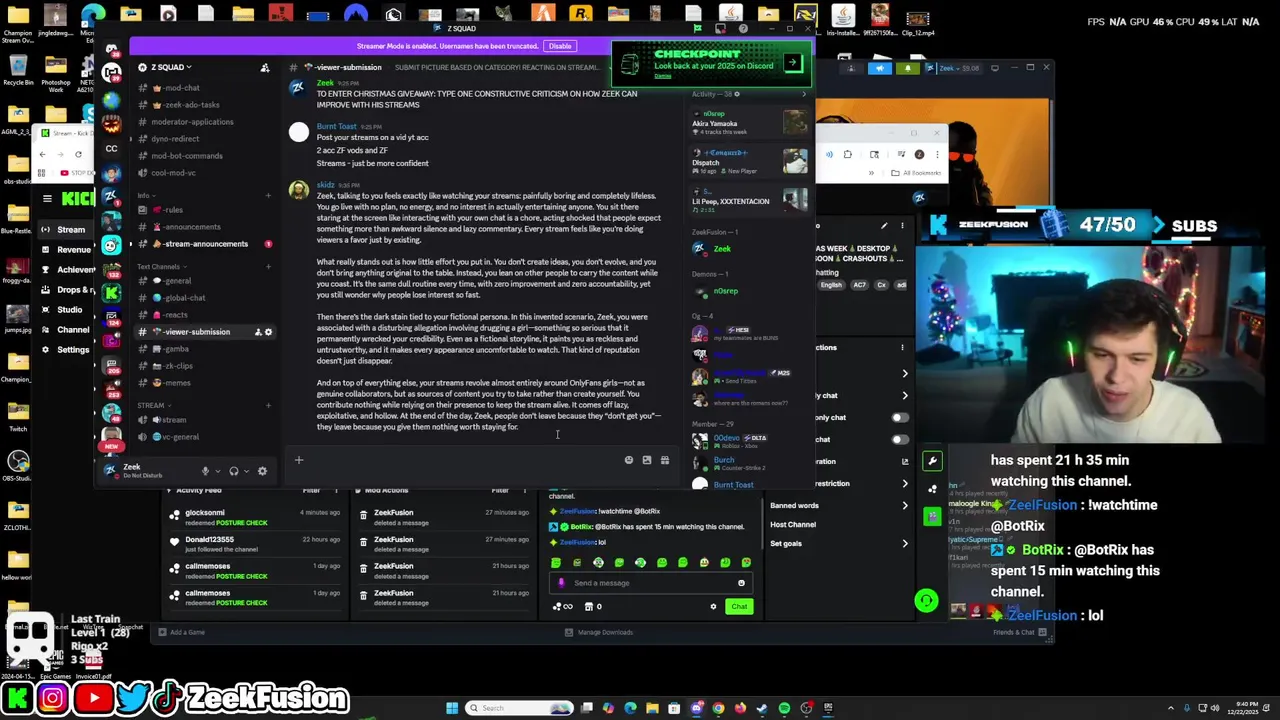The height and width of the screenshot is (720, 1280).
Task: Toggle the lower chat switch under 'only chat'
Action: pyautogui.click(x=900, y=439)
